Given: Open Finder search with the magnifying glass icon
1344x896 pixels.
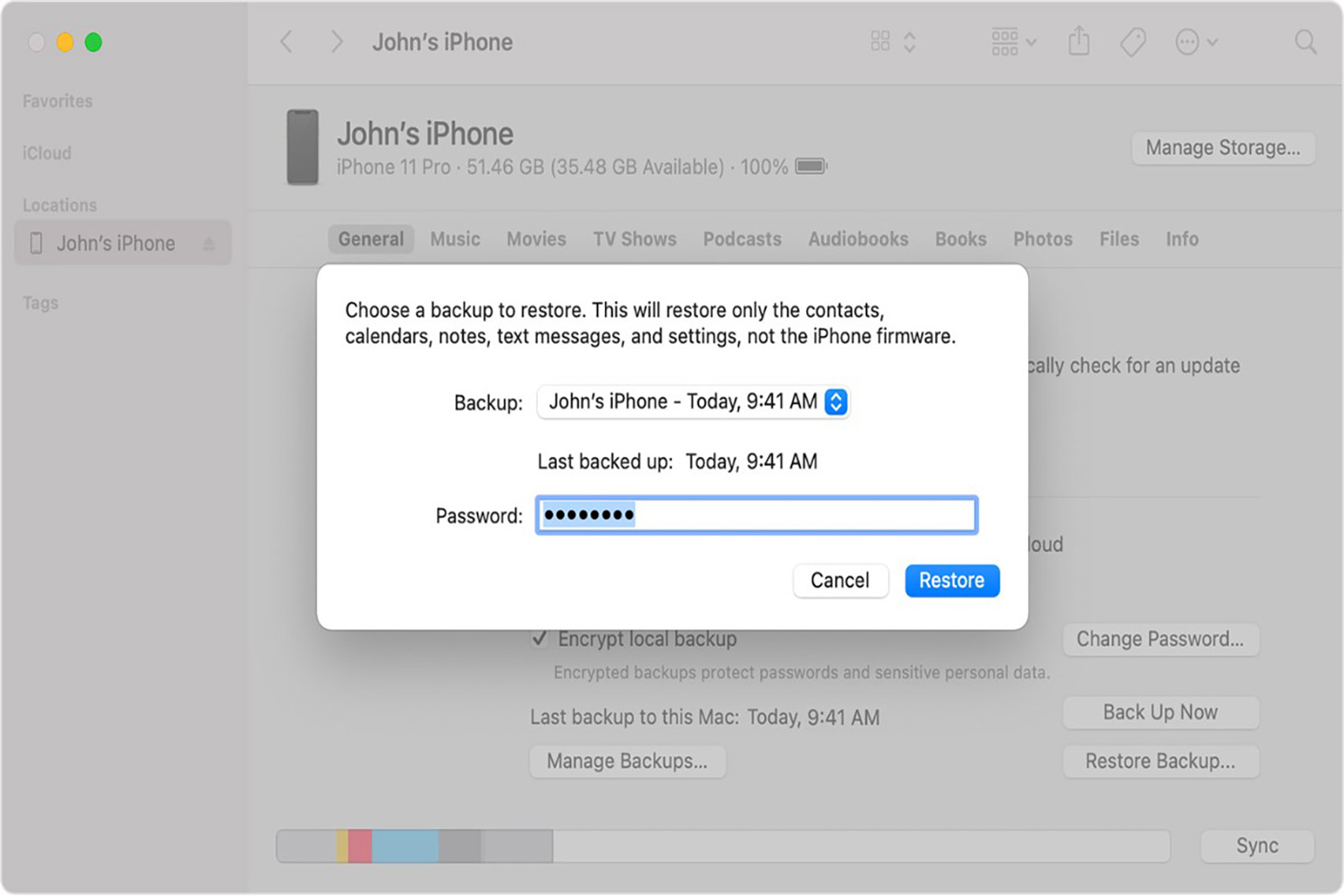Looking at the screenshot, I should [x=1305, y=41].
